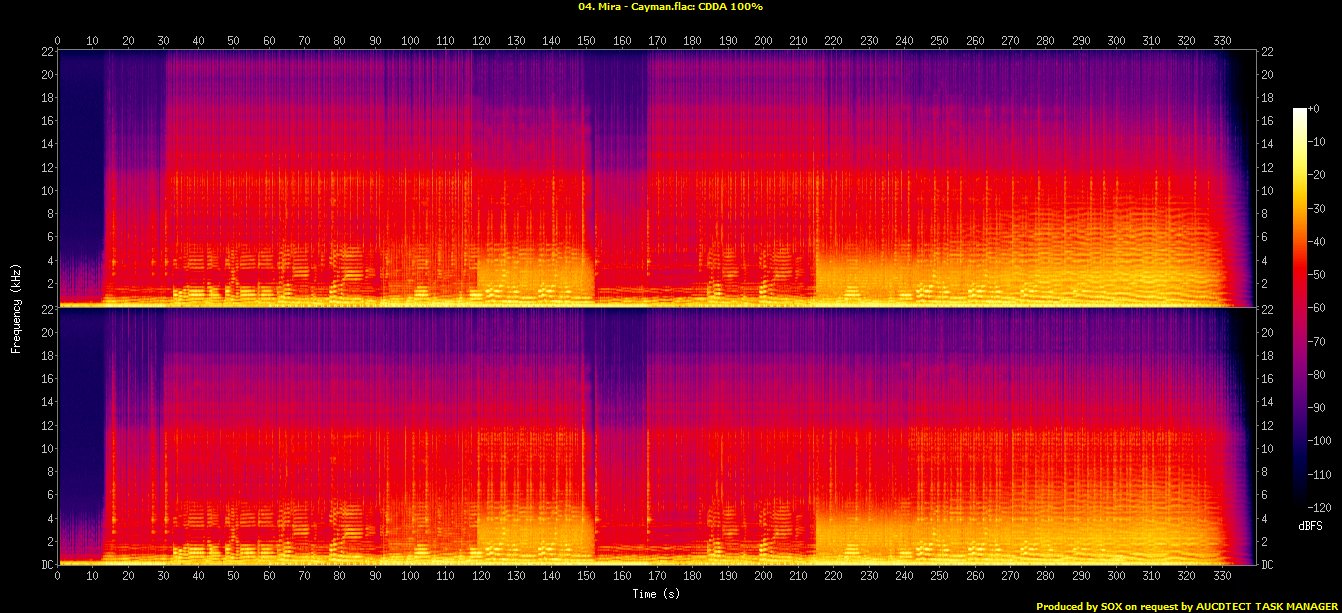Click "210" on the top time axis
The height and width of the screenshot is (613, 1342).
click(x=798, y=40)
